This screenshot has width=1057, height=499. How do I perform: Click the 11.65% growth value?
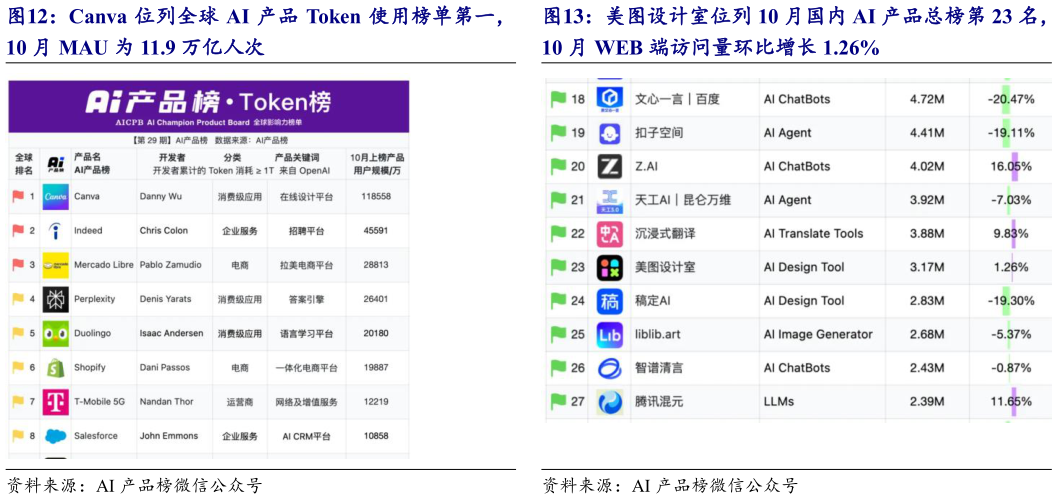1011,402
